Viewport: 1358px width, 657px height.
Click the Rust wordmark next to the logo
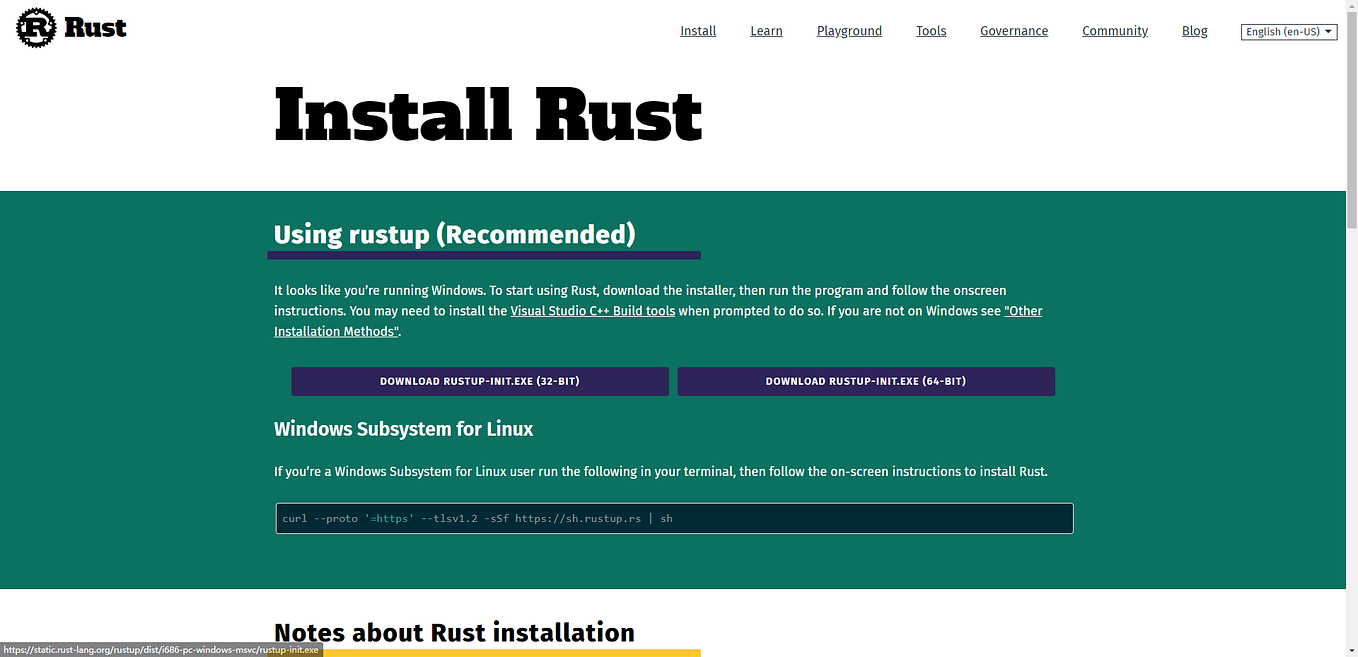[x=97, y=28]
